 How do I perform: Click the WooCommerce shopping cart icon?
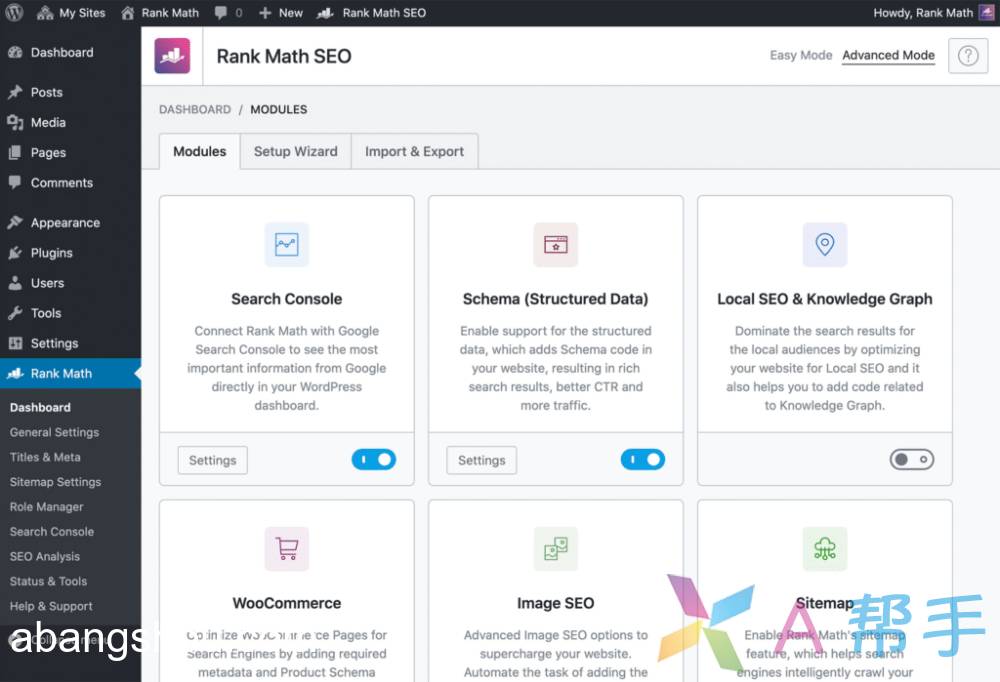click(286, 549)
